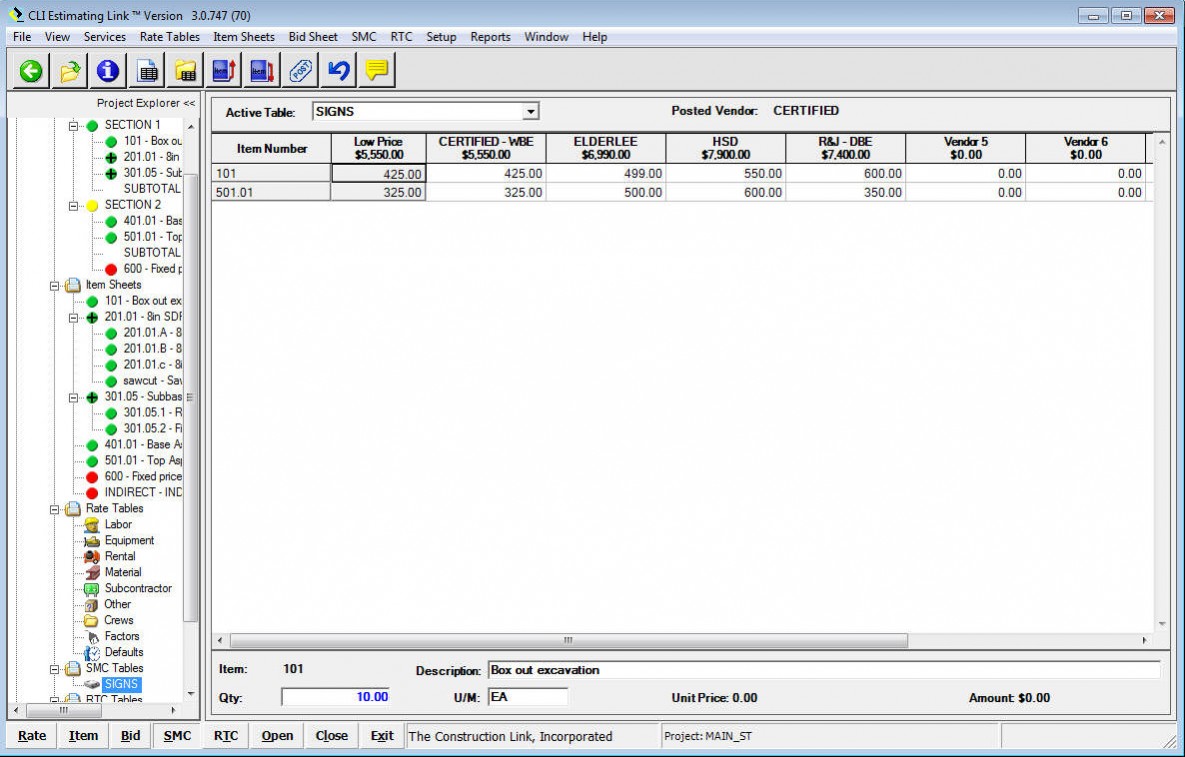Image resolution: width=1185 pixels, height=757 pixels.
Task: Select Labor rate table icon
Action: click(91, 524)
